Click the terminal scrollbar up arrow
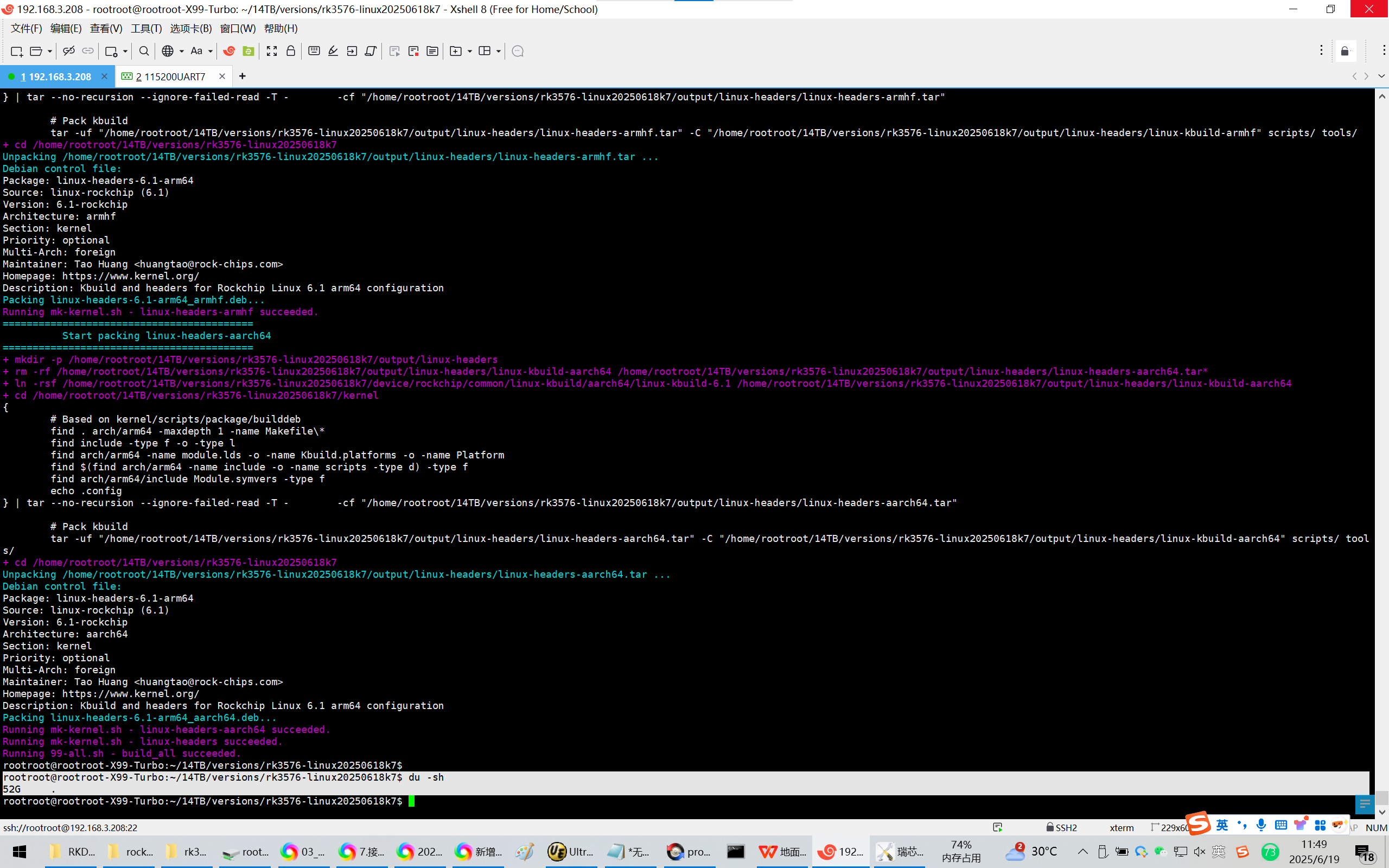This screenshot has height=868, width=1389. point(1381,97)
